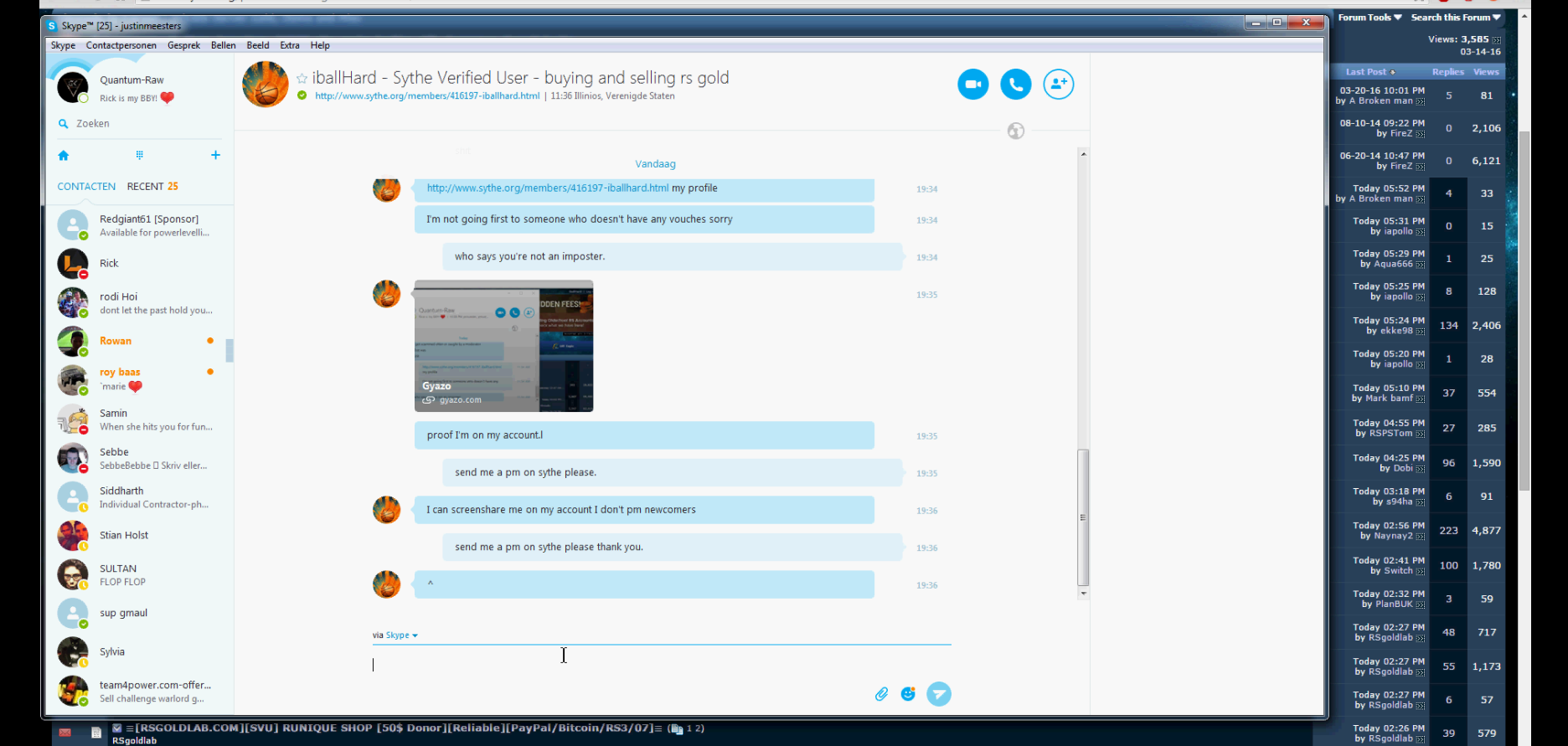
Task: Select contact Siddharth
Action: (x=139, y=497)
